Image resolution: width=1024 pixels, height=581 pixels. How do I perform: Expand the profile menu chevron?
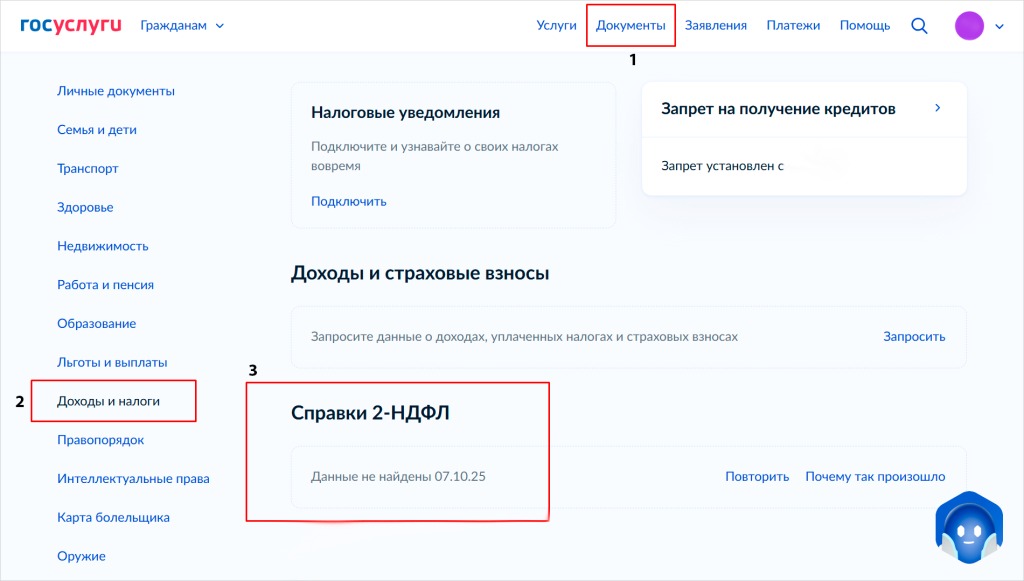[x=999, y=27]
